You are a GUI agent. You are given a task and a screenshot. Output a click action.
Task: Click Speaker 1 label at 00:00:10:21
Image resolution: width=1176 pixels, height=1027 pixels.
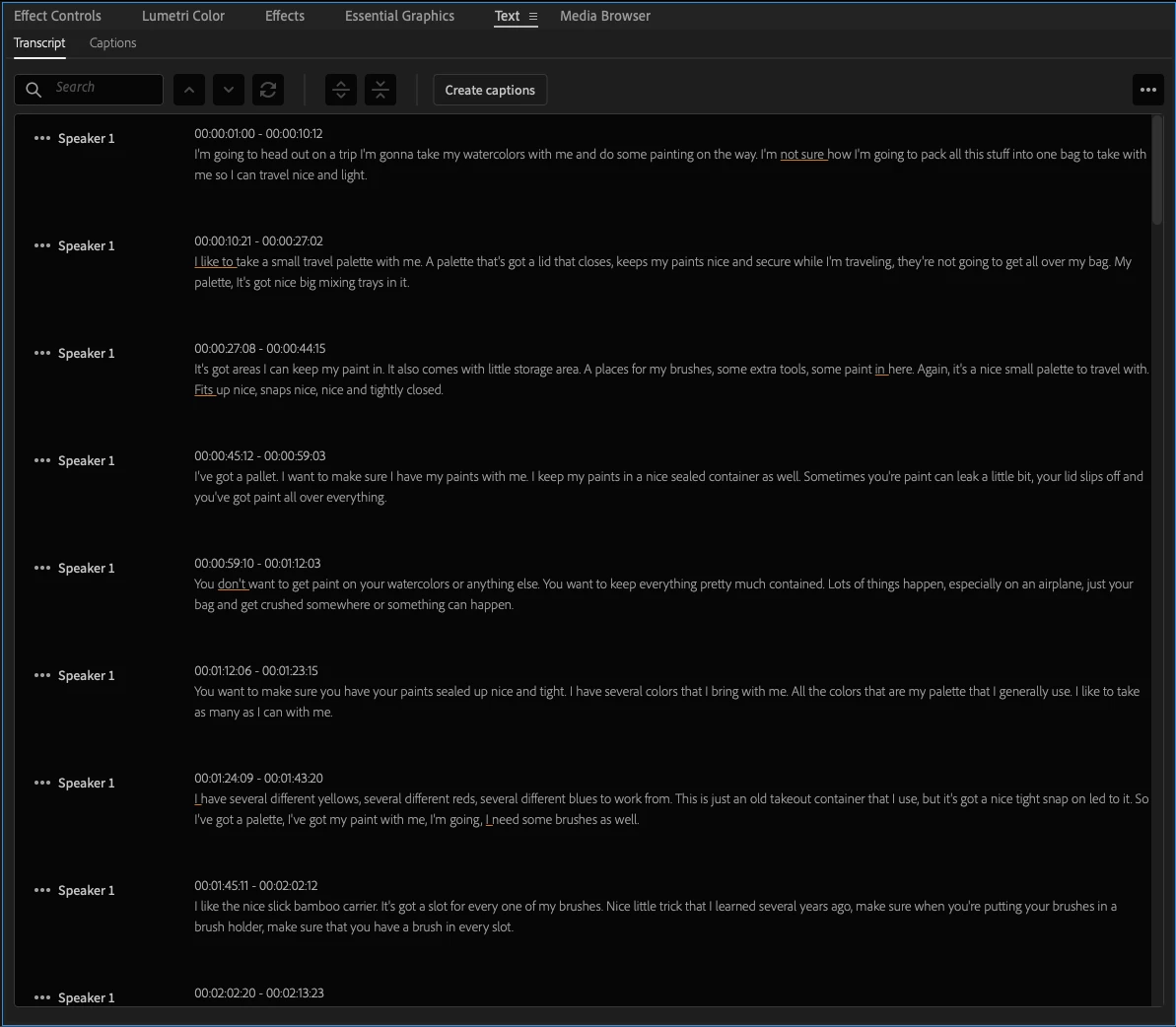[86, 245]
